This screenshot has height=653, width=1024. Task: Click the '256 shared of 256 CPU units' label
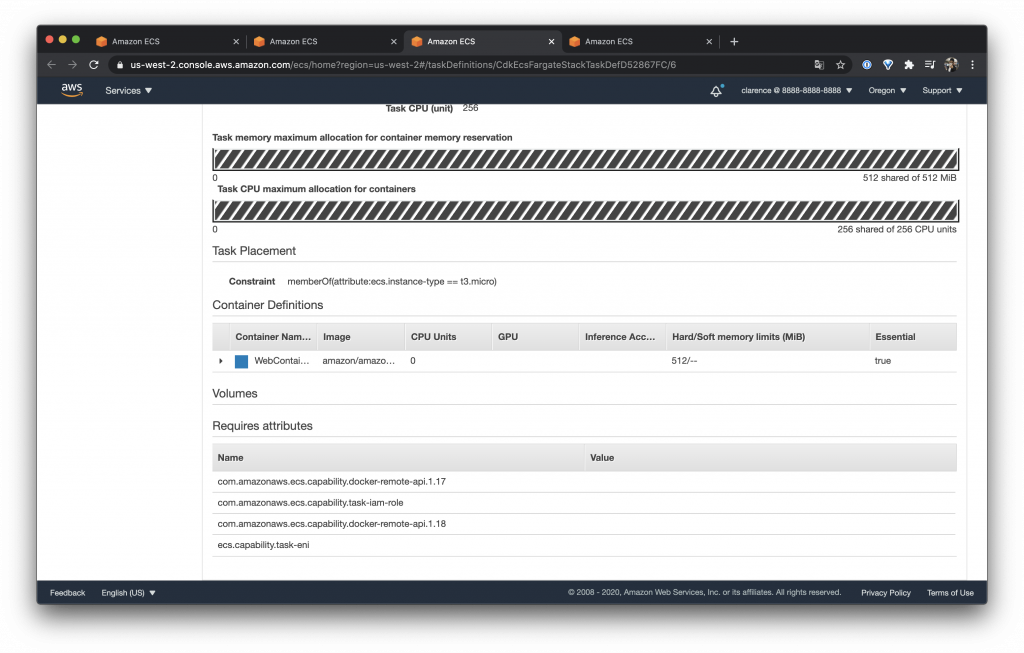point(897,229)
